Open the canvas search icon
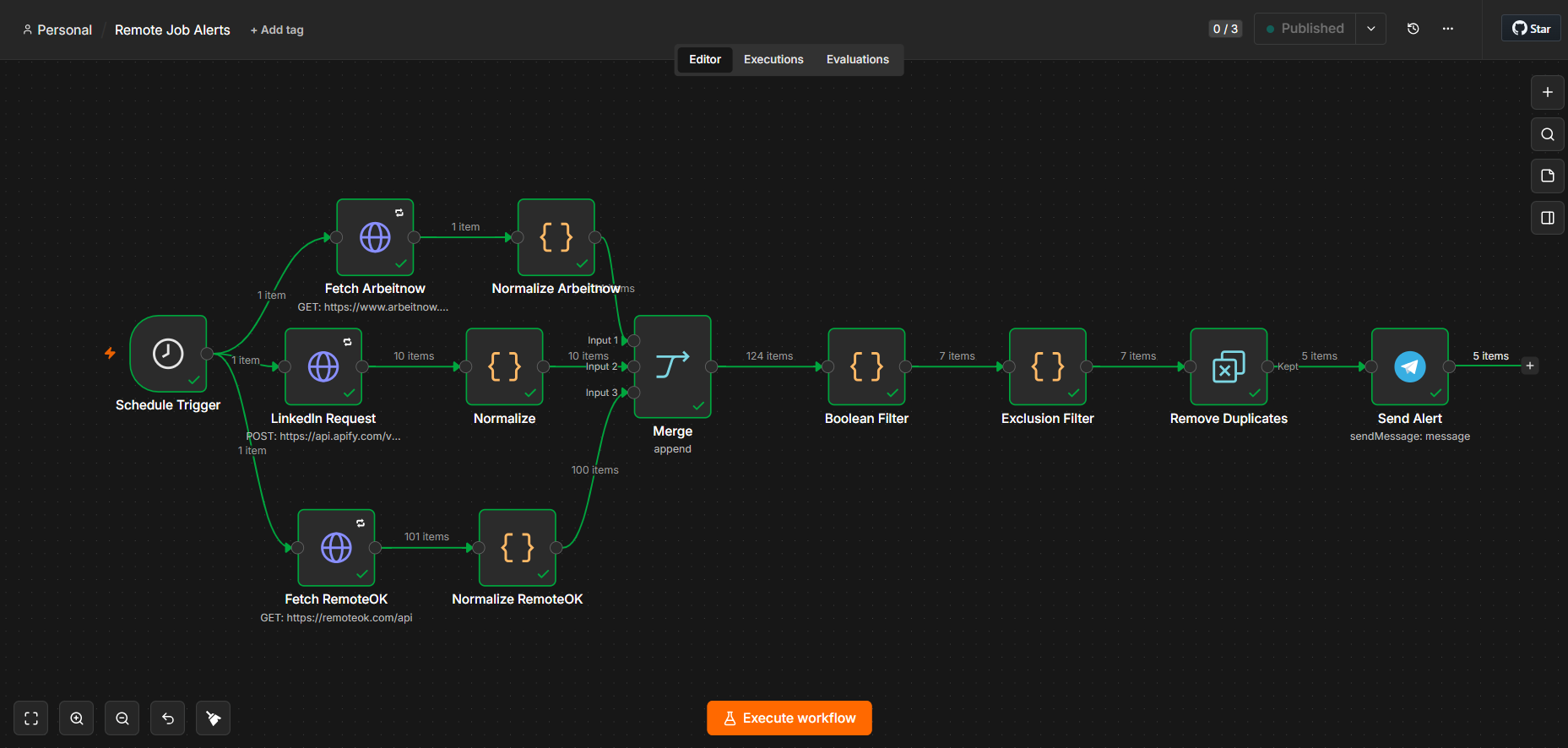The width and height of the screenshot is (1568, 748). click(1548, 134)
